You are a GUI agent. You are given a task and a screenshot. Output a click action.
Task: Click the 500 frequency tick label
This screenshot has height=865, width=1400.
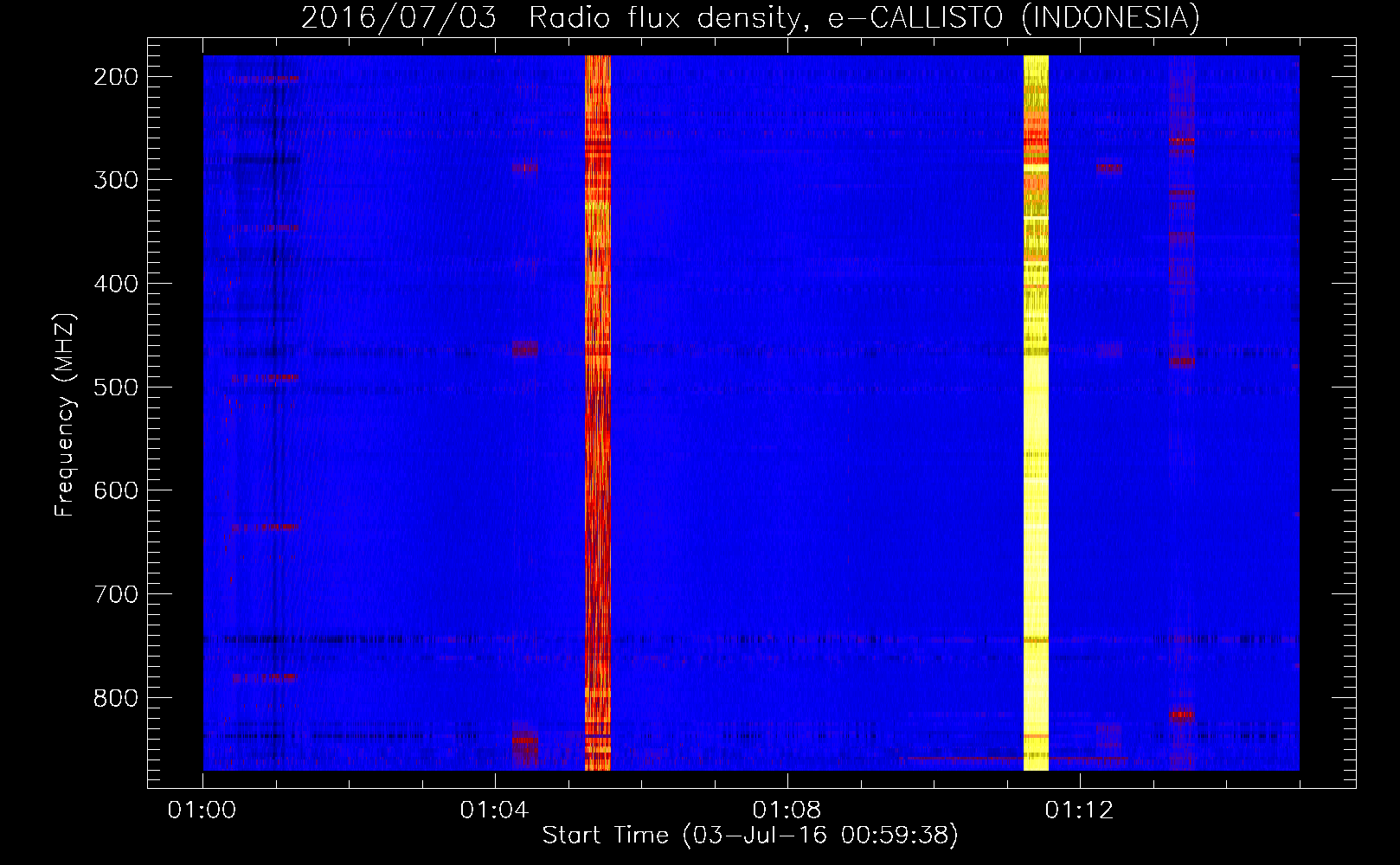coord(116,387)
